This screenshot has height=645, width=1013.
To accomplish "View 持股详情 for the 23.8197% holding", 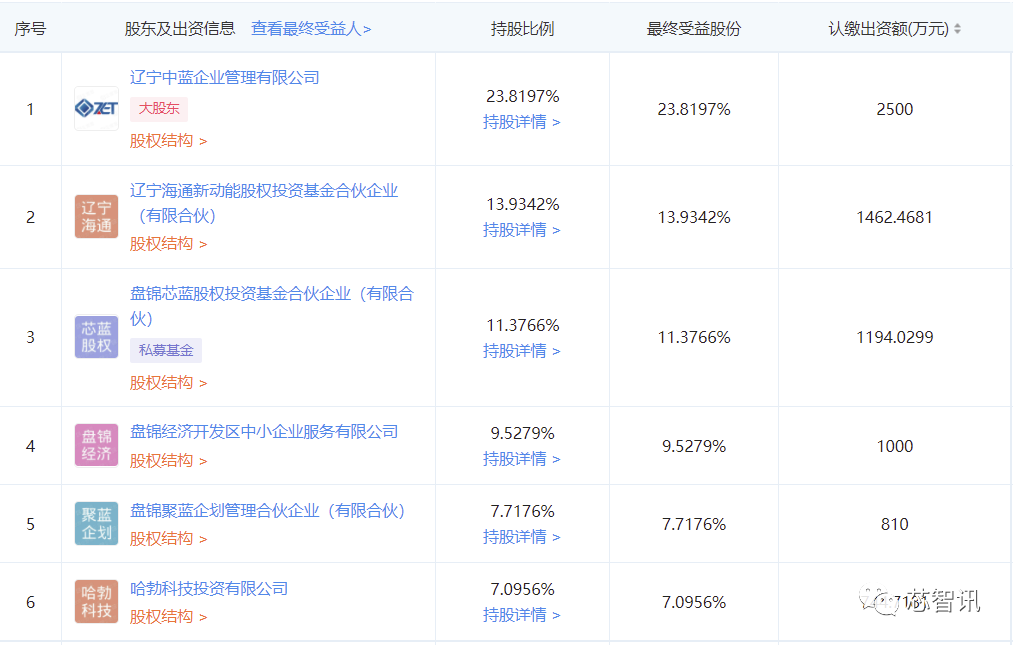I will point(522,122).
